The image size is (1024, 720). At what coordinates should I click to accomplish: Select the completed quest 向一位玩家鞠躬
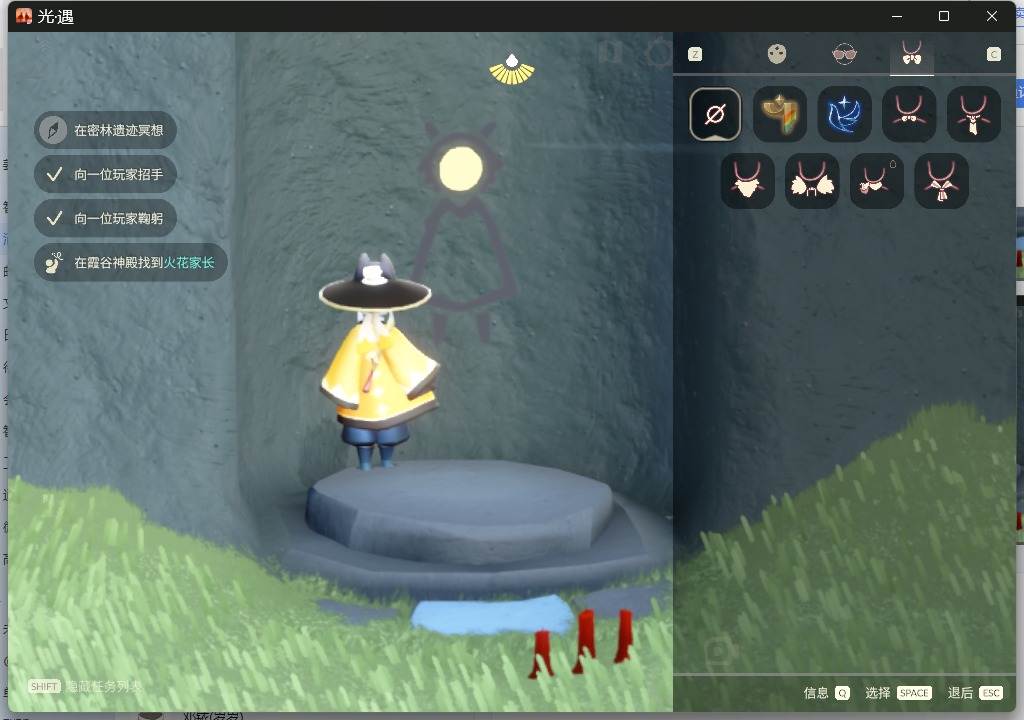tap(105, 218)
